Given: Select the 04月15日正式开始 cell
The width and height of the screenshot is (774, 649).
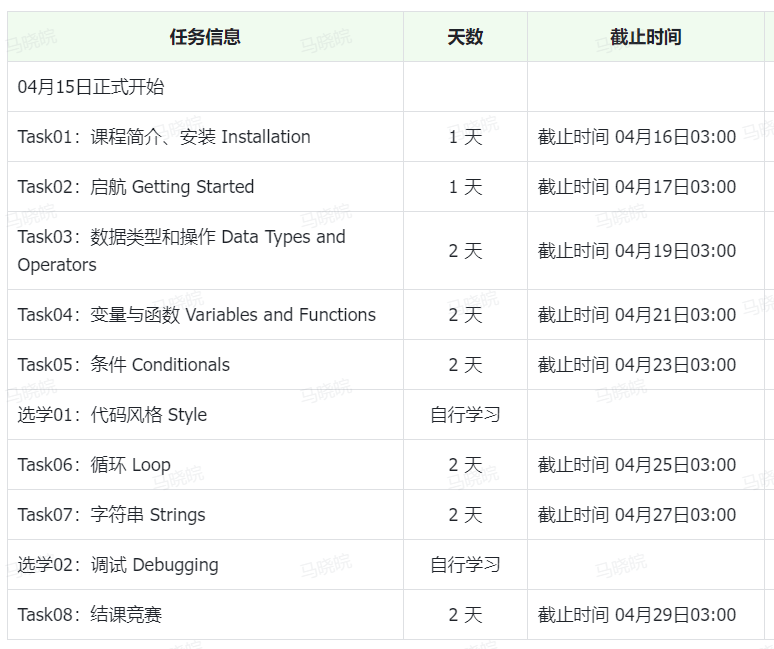Looking at the screenshot, I should [205, 87].
